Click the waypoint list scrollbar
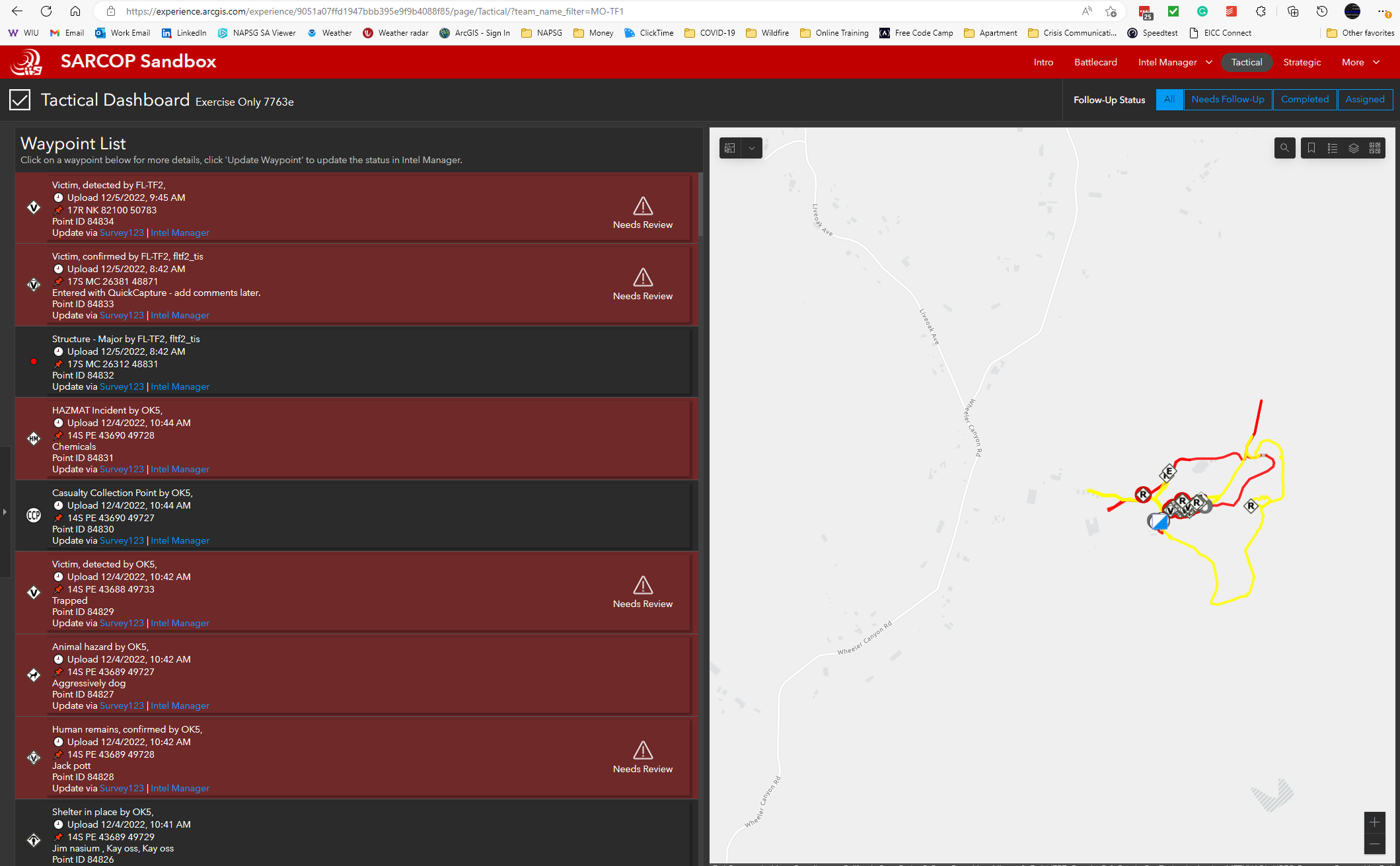 coord(700,205)
